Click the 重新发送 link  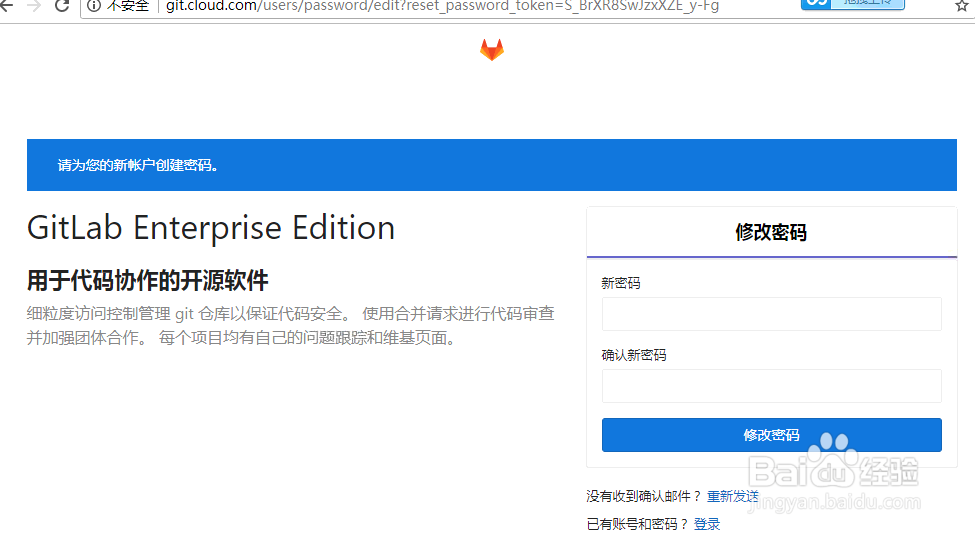pos(732,496)
